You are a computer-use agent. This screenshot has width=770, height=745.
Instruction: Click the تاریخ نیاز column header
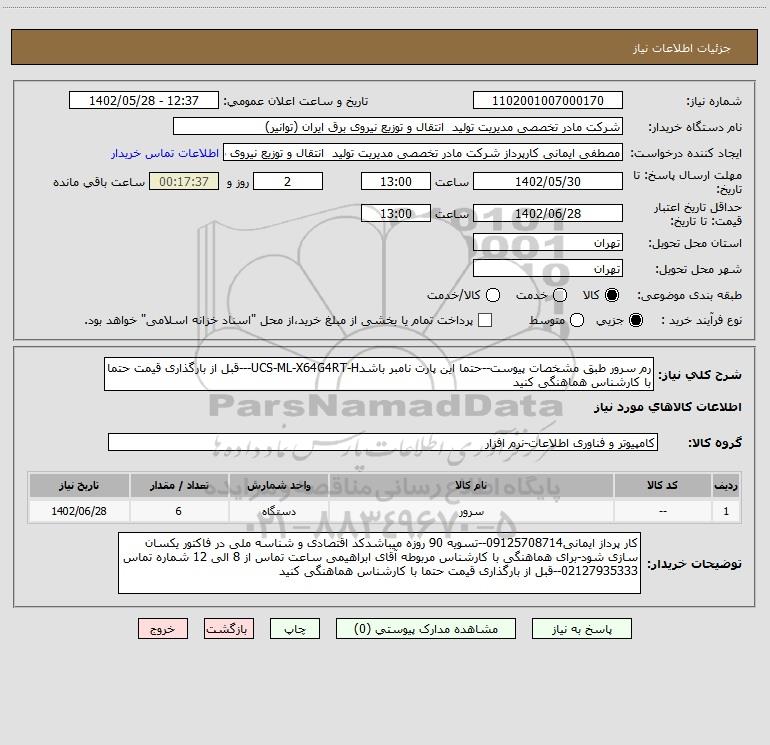point(79,485)
